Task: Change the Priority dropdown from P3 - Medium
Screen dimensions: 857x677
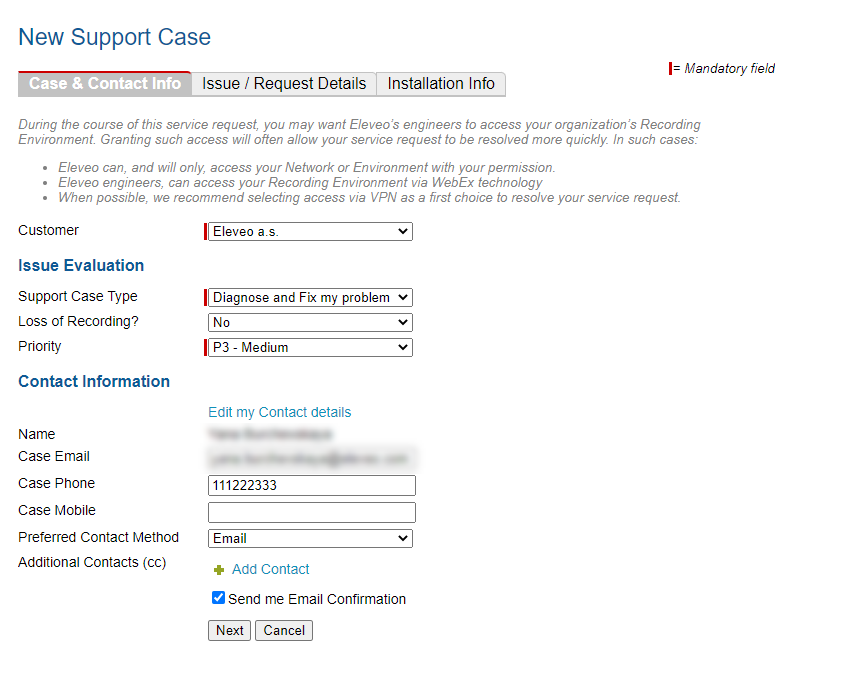Action: pyautogui.click(x=310, y=348)
